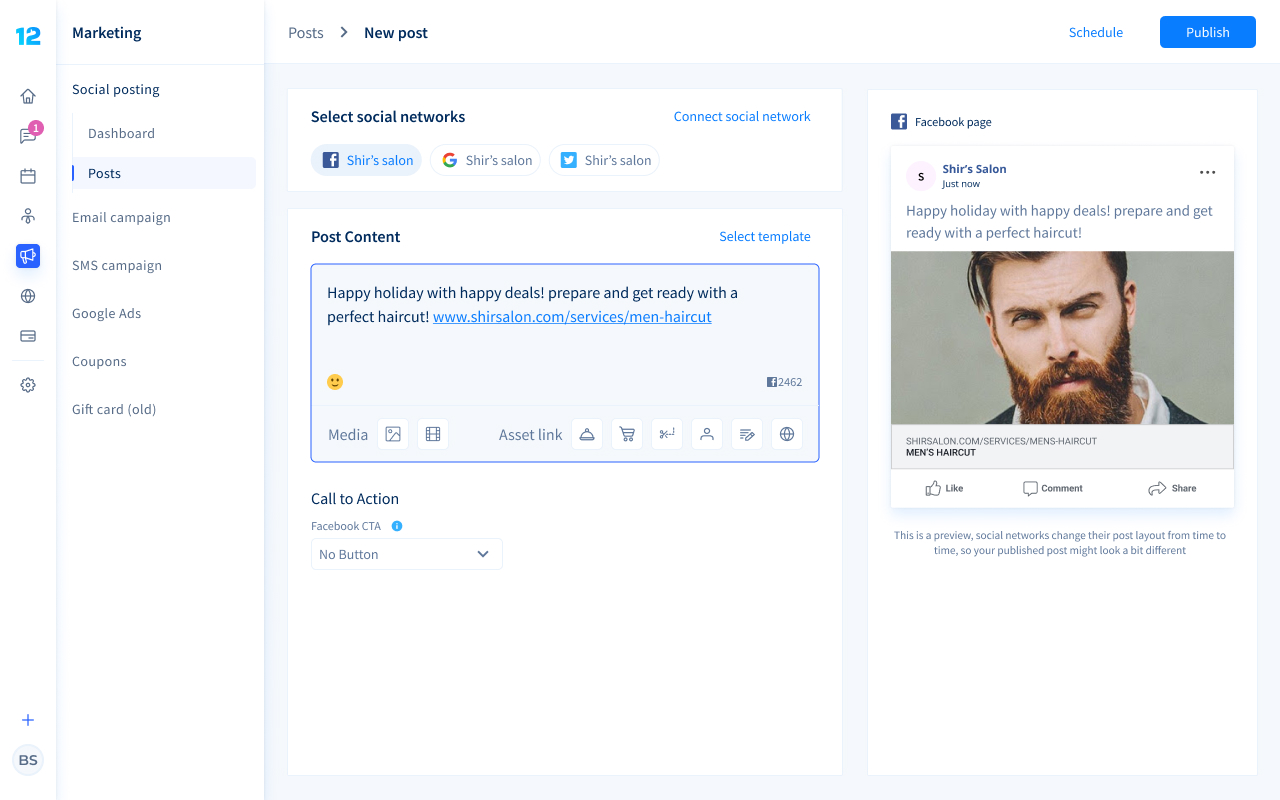Open the shirsalon.com men-haircut link in post text
This screenshot has width=1280, height=800.
[572, 317]
